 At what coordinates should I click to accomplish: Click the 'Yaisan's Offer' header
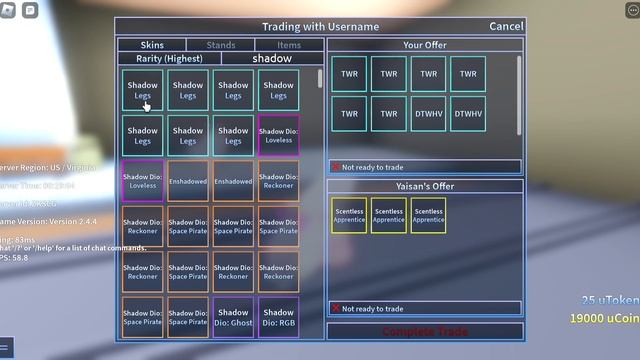click(425, 186)
